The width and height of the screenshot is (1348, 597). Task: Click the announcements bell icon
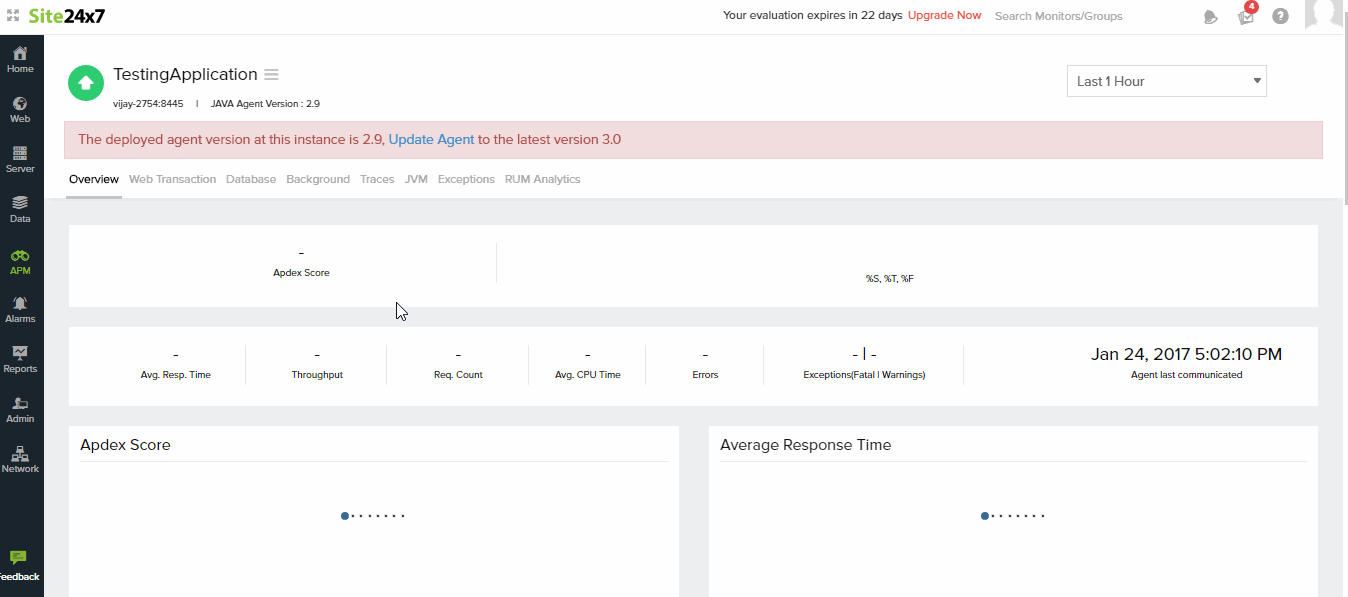(1211, 16)
